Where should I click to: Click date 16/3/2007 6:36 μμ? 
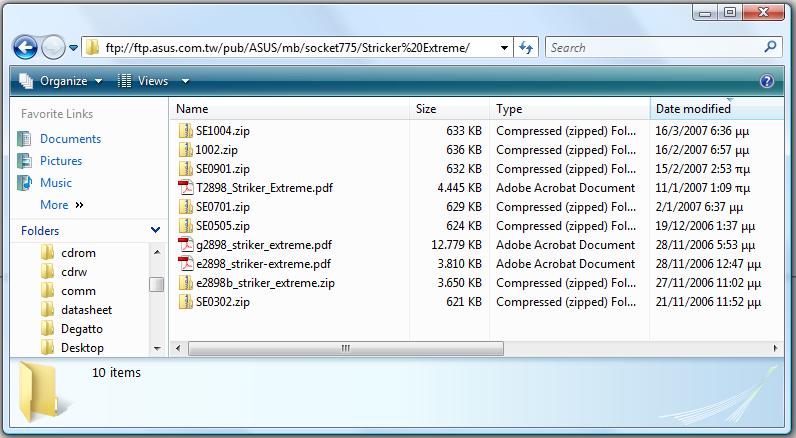(x=702, y=131)
